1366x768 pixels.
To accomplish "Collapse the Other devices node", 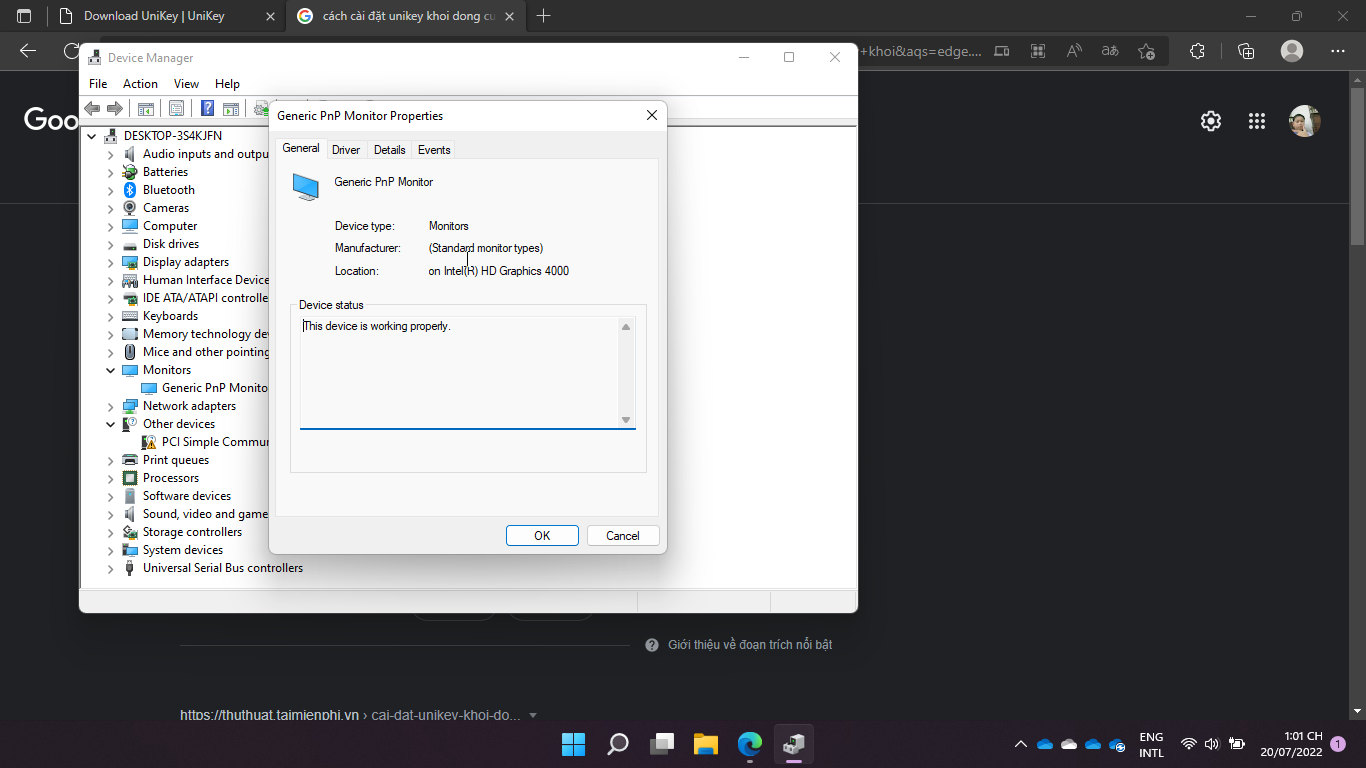I will 111,424.
